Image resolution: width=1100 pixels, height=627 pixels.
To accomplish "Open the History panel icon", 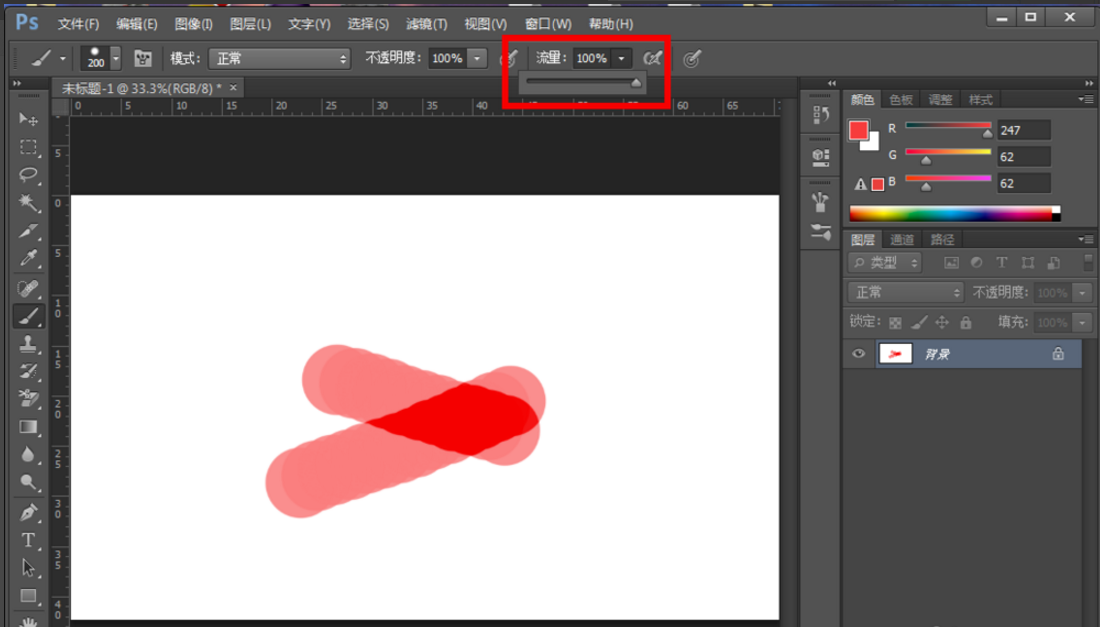I will pos(821,115).
